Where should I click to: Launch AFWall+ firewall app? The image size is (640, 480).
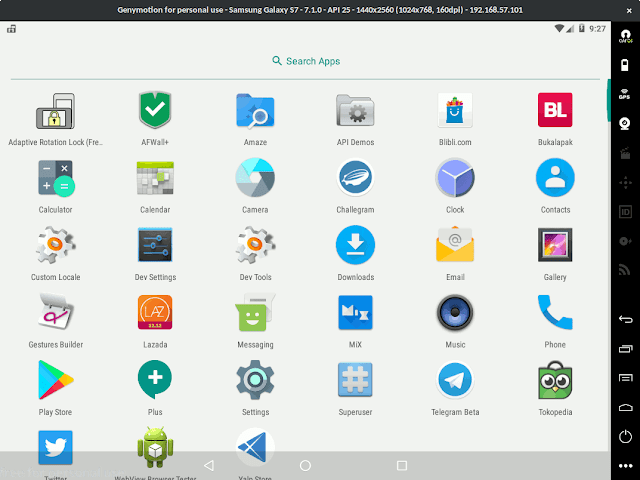click(155, 110)
